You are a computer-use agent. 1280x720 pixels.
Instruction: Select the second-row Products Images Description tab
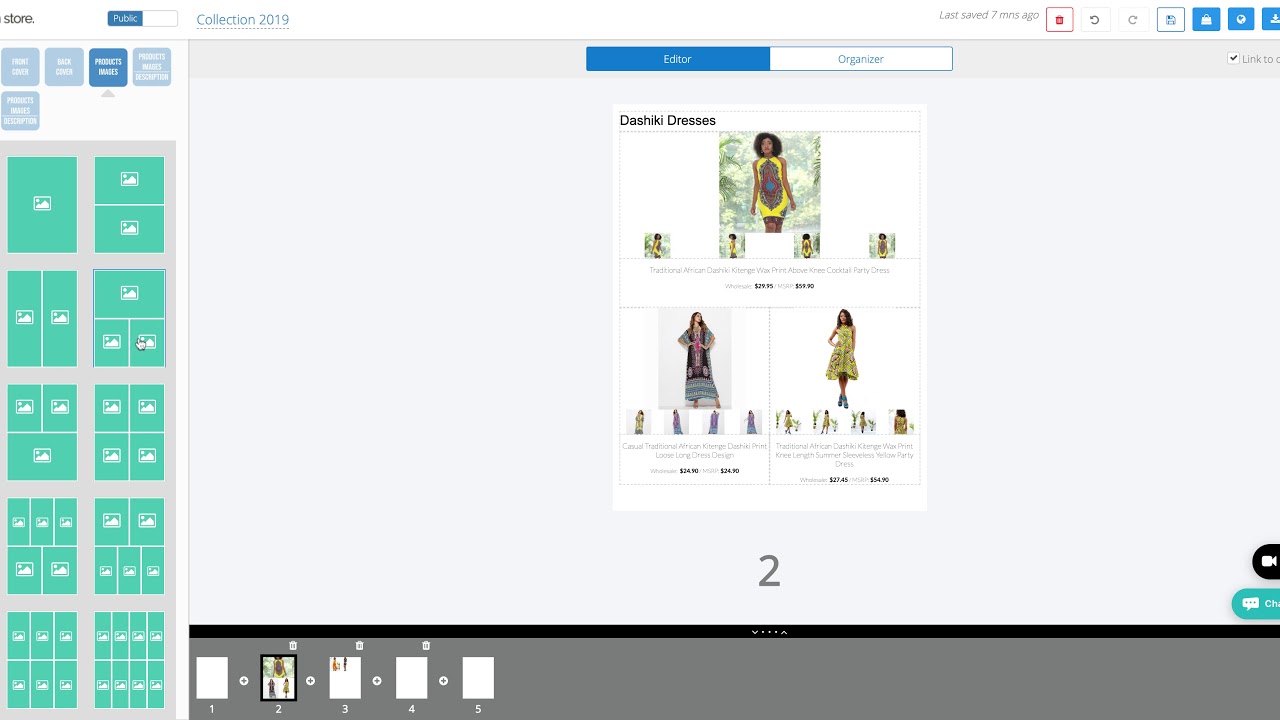pyautogui.click(x=20, y=111)
